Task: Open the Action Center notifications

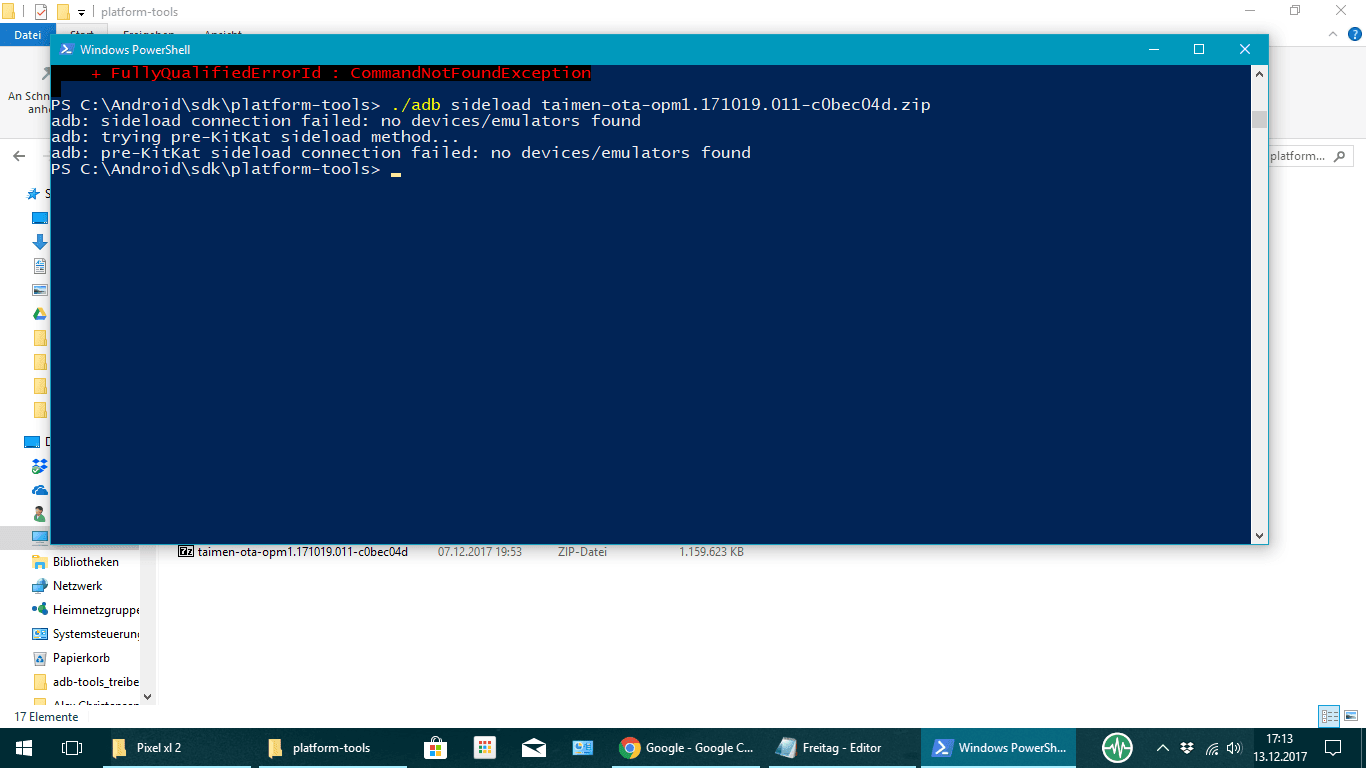Action: pyautogui.click(x=1333, y=747)
